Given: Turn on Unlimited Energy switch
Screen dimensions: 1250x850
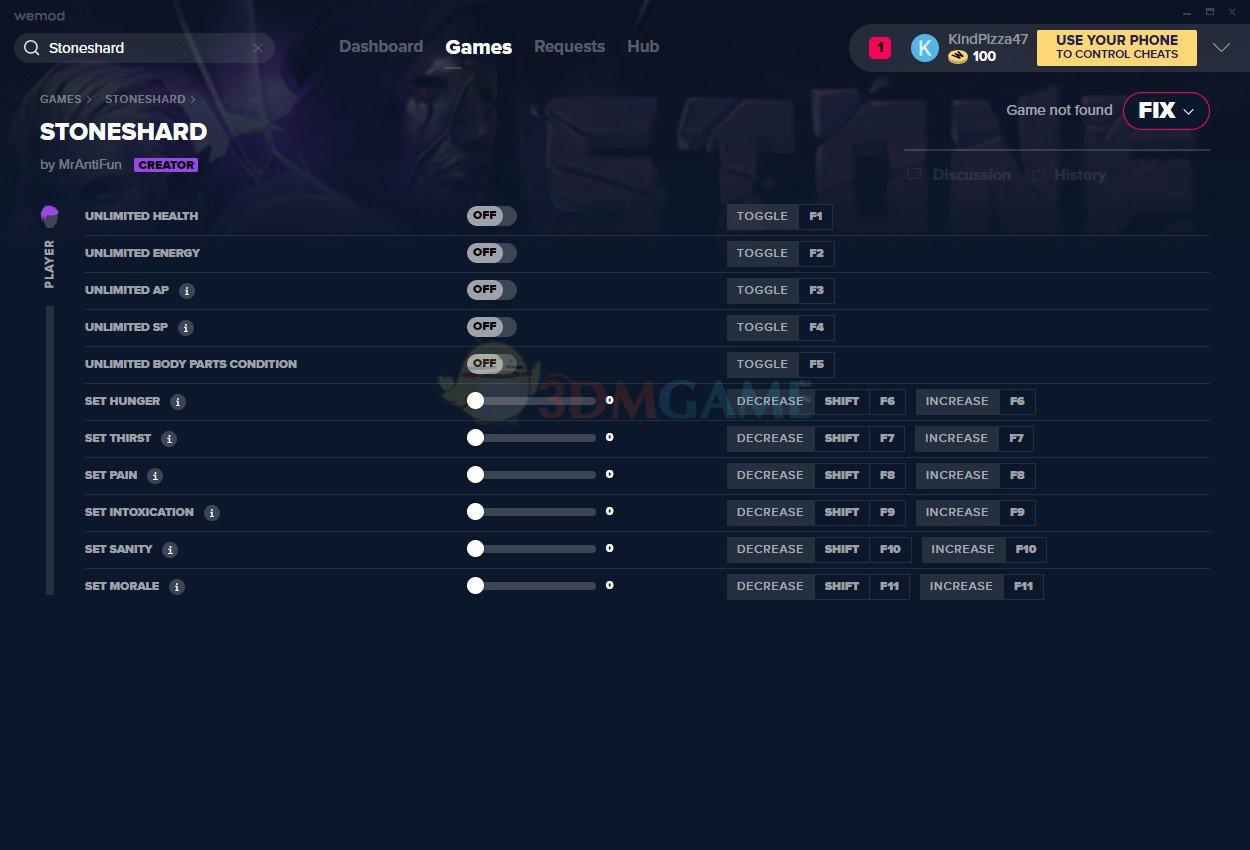Looking at the screenshot, I should click(491, 253).
